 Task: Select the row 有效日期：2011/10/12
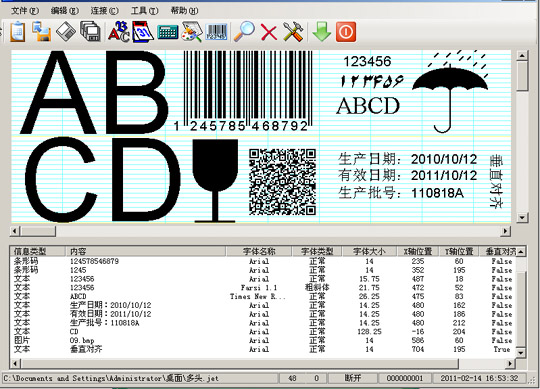click(x=263, y=314)
